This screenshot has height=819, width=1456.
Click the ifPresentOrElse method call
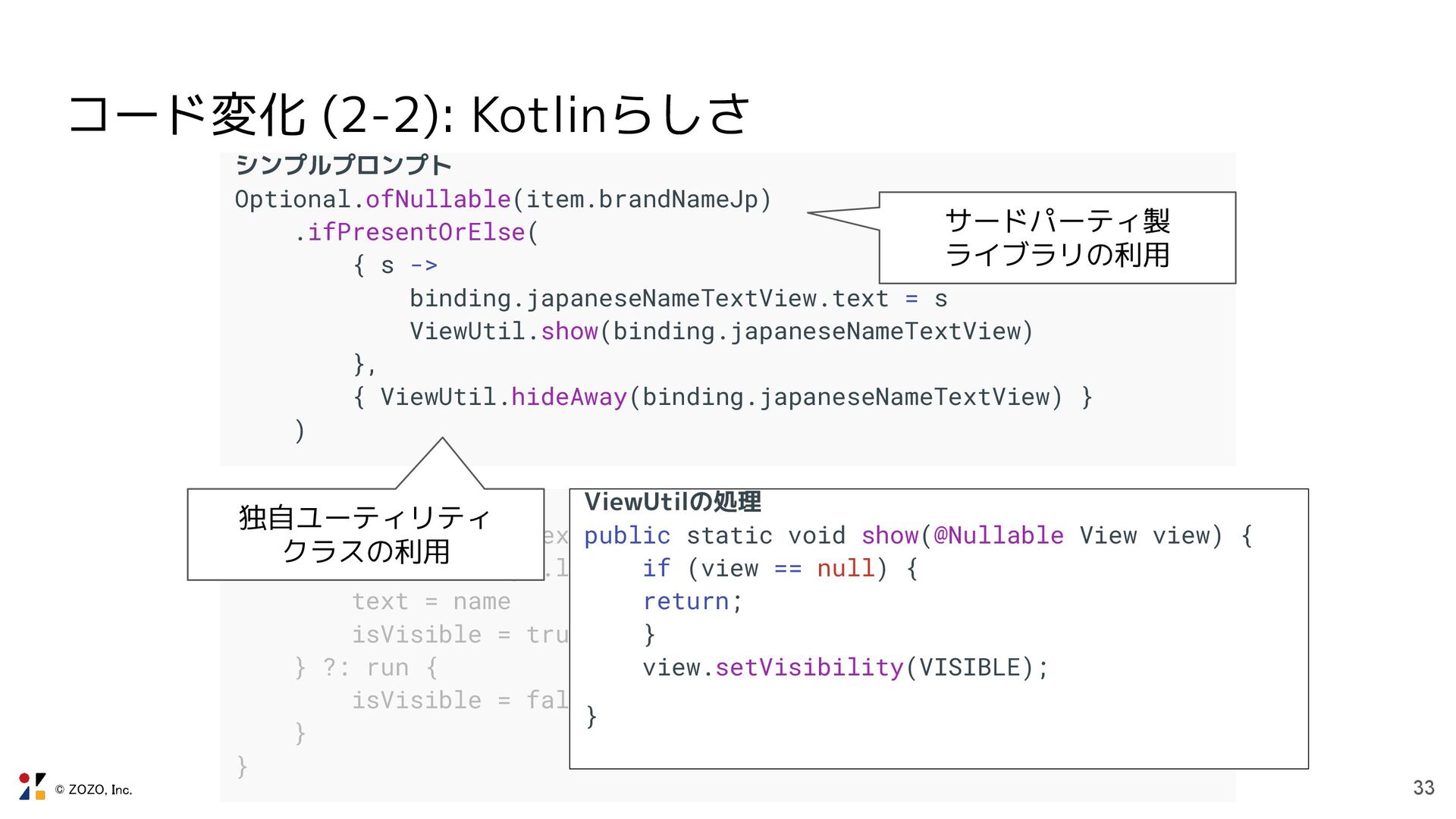click(x=416, y=232)
